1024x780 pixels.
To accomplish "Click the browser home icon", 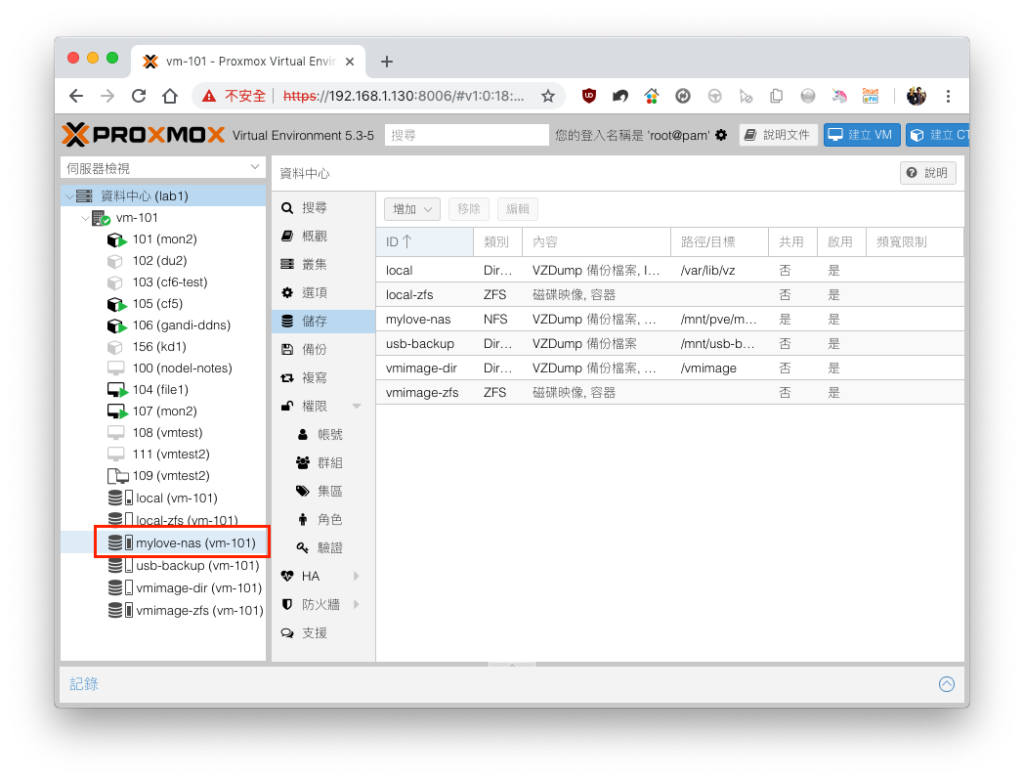I will coord(170,96).
